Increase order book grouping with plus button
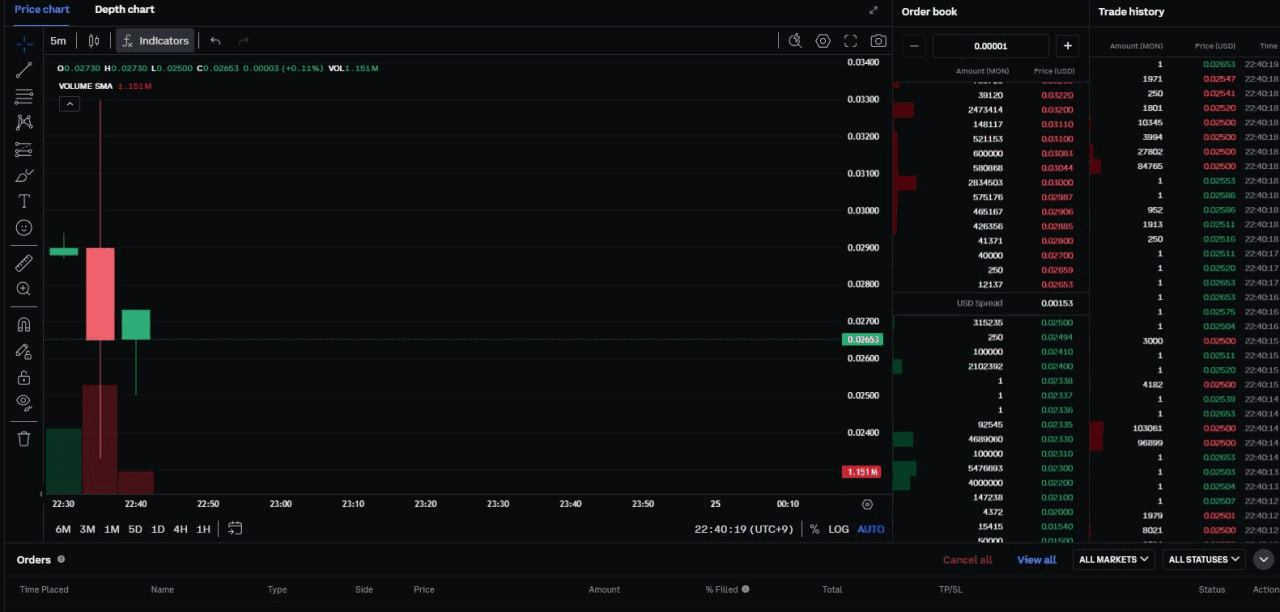Image resolution: width=1280 pixels, height=612 pixels. [1067, 46]
